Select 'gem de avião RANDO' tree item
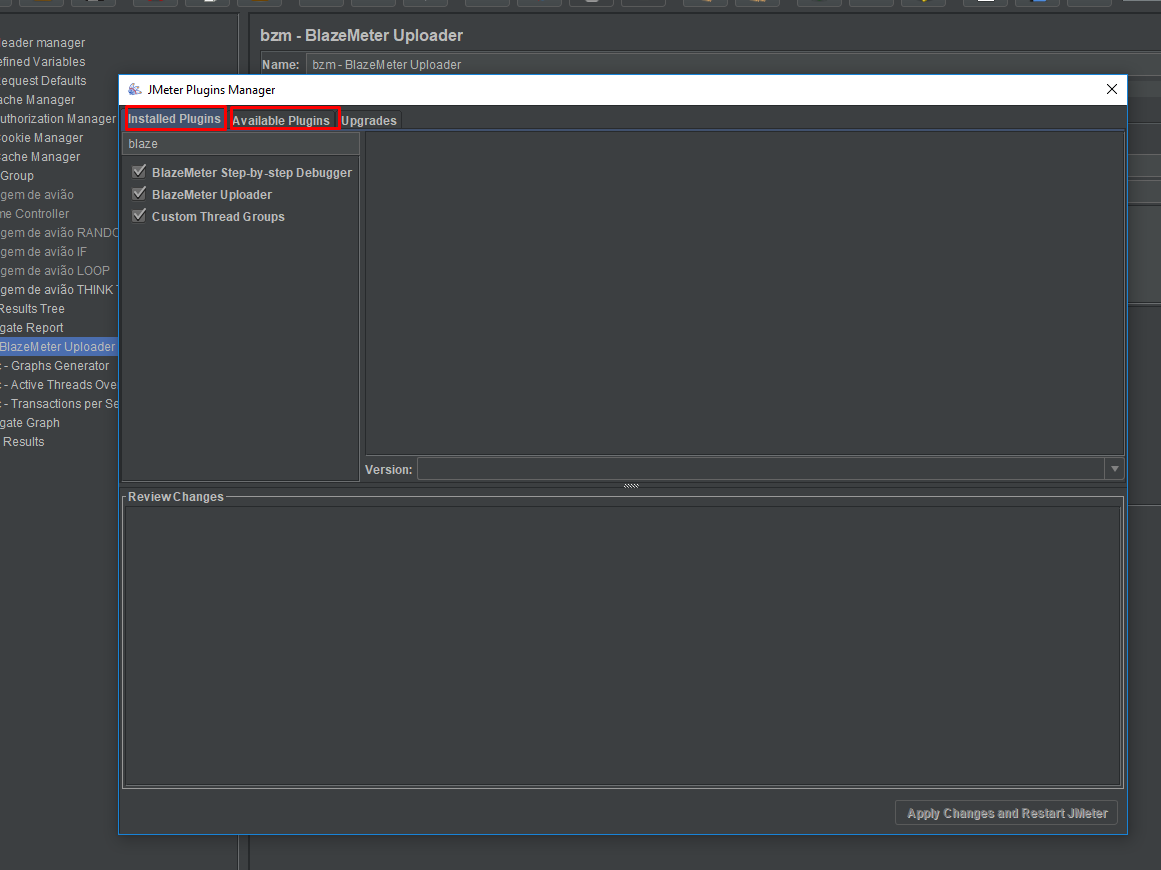This screenshot has height=870, width=1161. (x=59, y=233)
